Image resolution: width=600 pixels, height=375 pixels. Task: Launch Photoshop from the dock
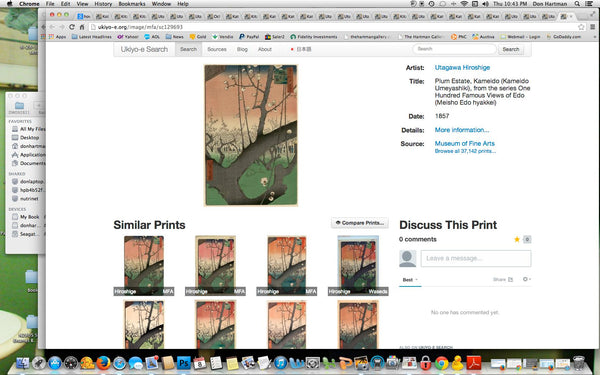[x=184, y=362]
